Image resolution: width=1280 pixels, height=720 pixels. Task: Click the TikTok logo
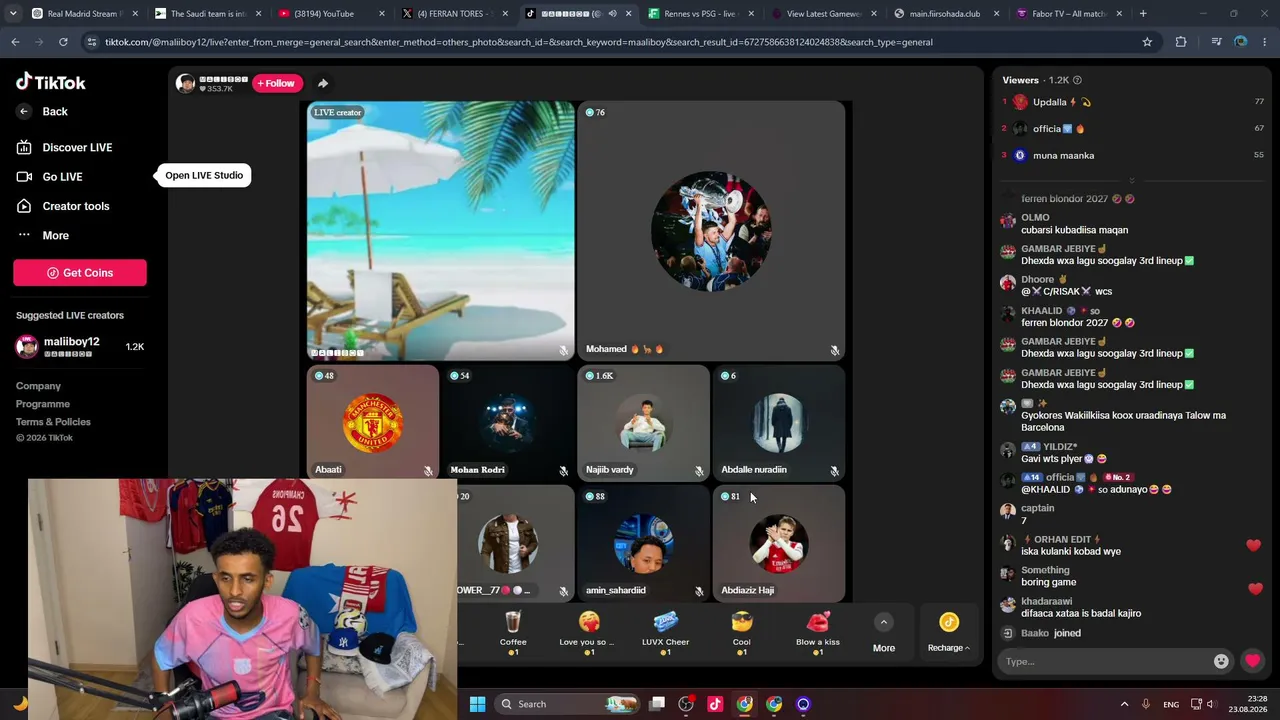pos(51,82)
